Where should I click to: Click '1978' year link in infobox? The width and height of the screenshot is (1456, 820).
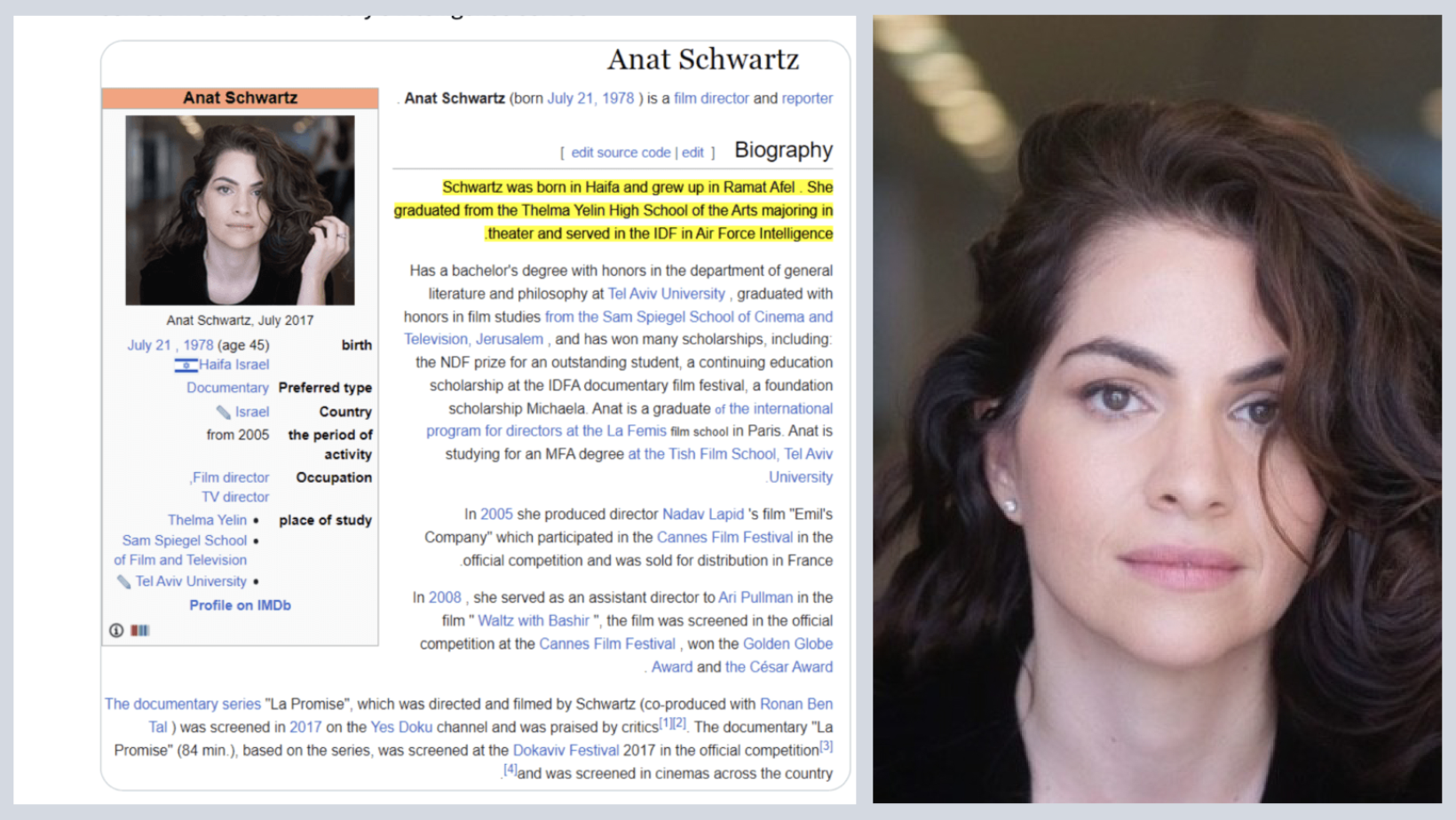(198, 345)
